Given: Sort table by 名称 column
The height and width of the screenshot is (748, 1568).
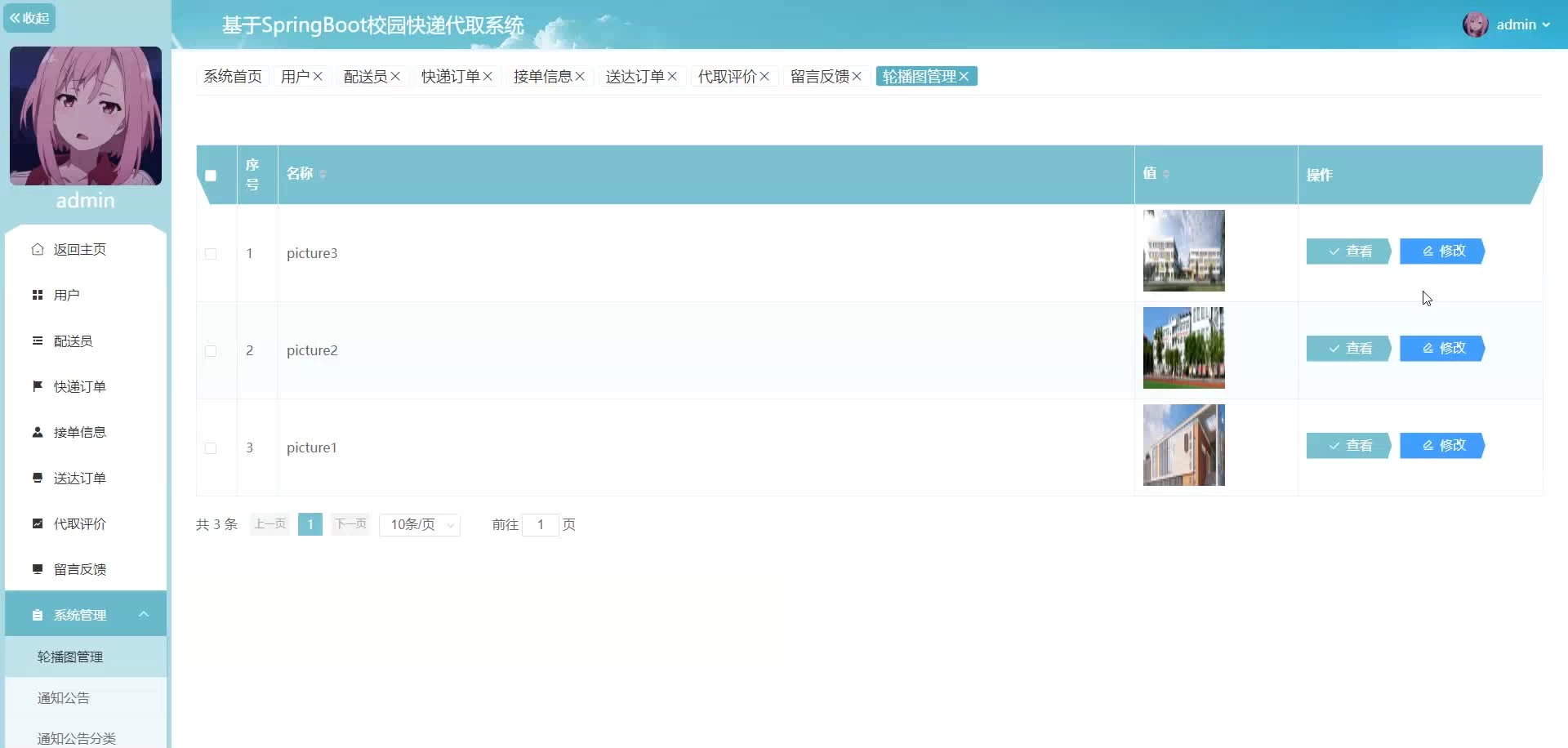Looking at the screenshot, I should click(323, 174).
